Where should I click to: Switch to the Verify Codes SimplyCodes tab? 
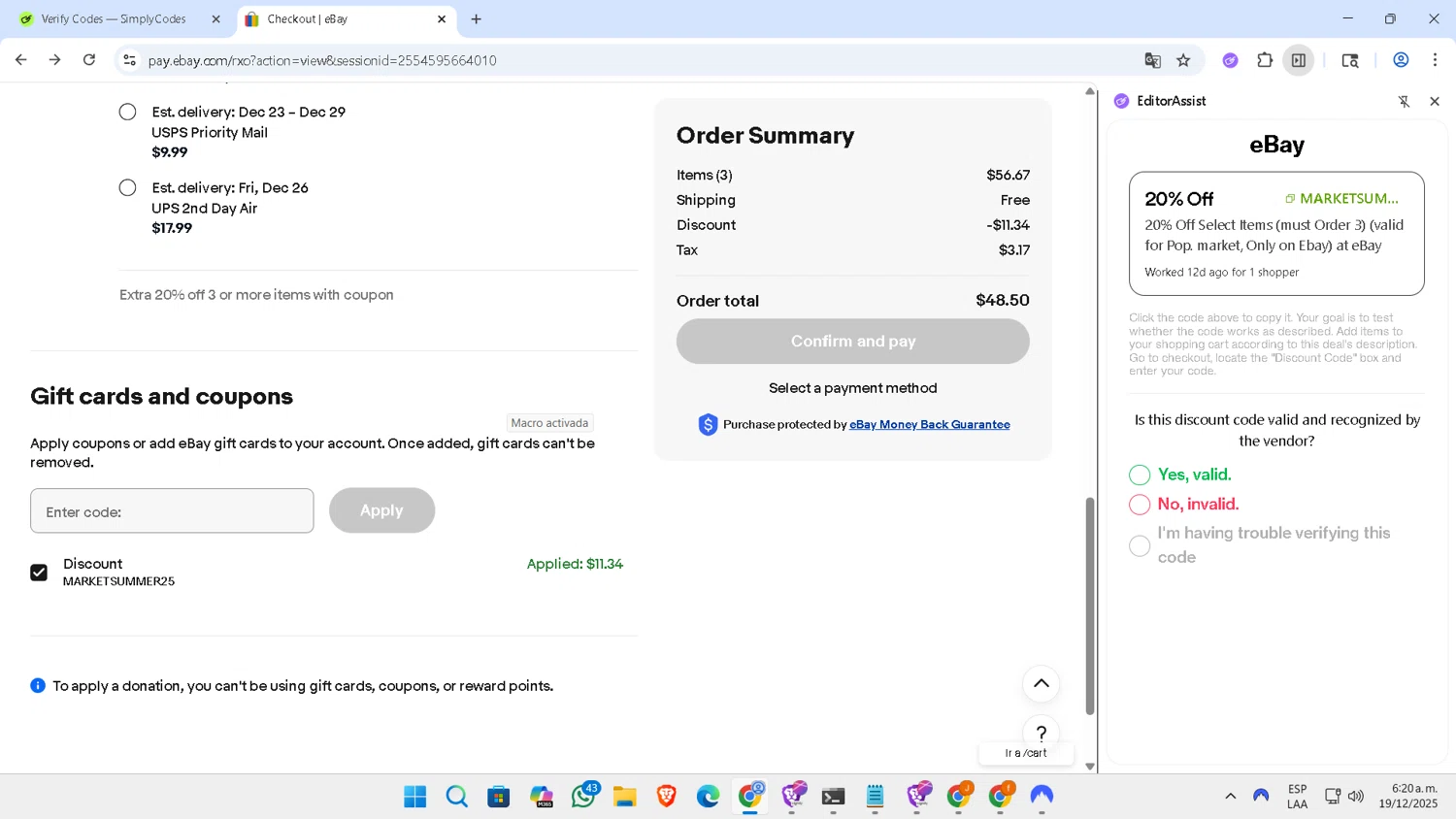click(114, 19)
